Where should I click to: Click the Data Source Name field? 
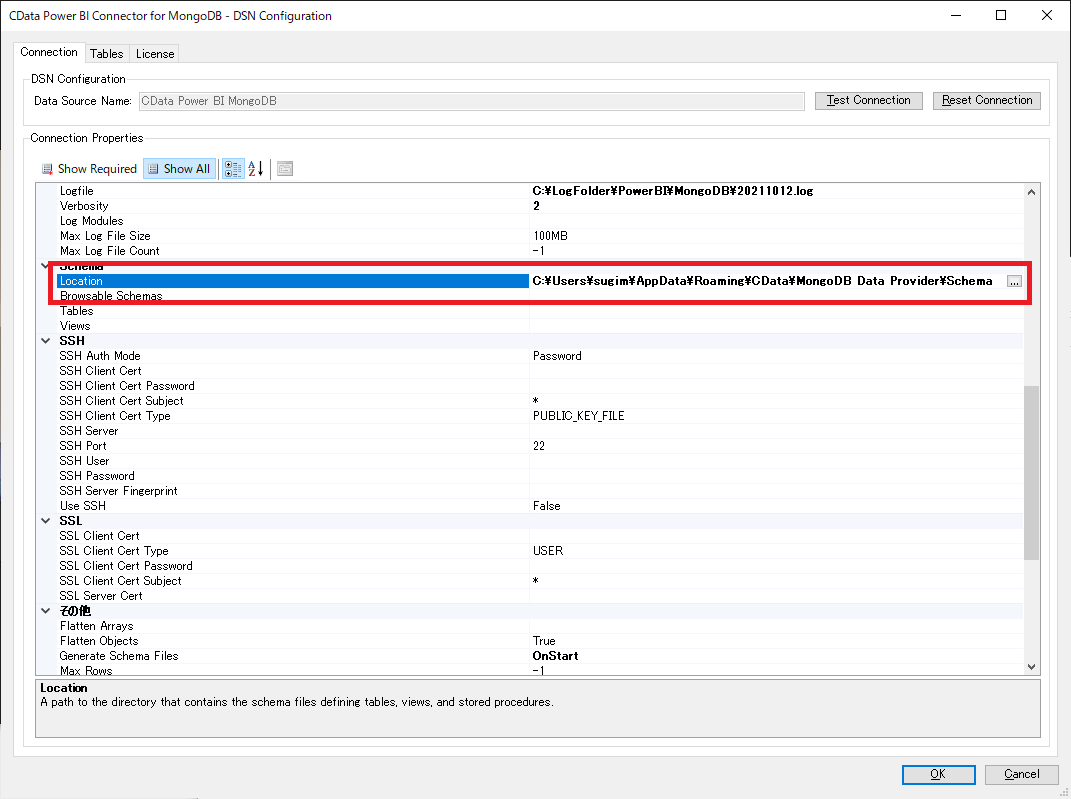(x=470, y=100)
